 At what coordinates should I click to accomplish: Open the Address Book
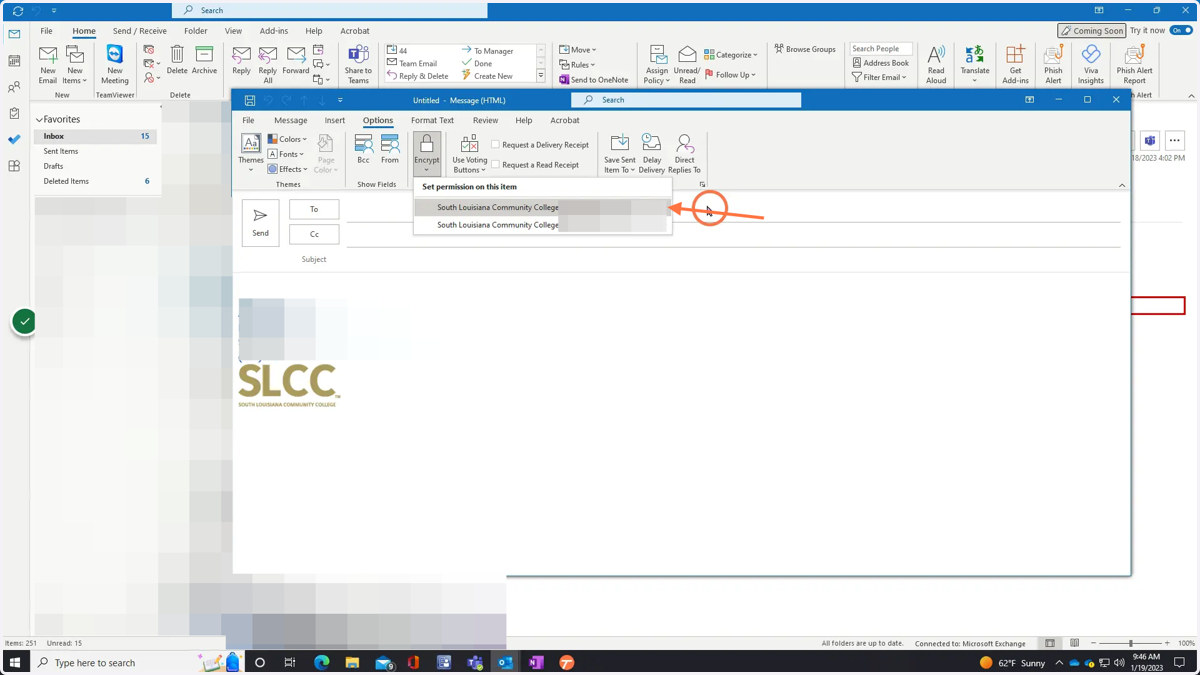[880, 63]
